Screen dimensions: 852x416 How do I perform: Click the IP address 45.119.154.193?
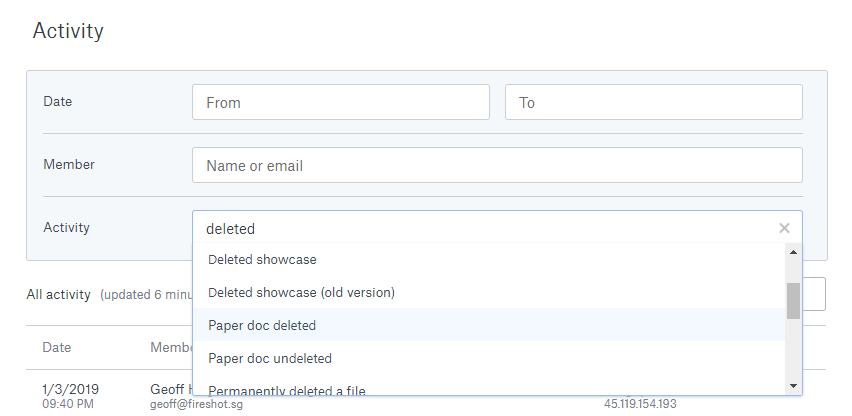click(x=641, y=404)
